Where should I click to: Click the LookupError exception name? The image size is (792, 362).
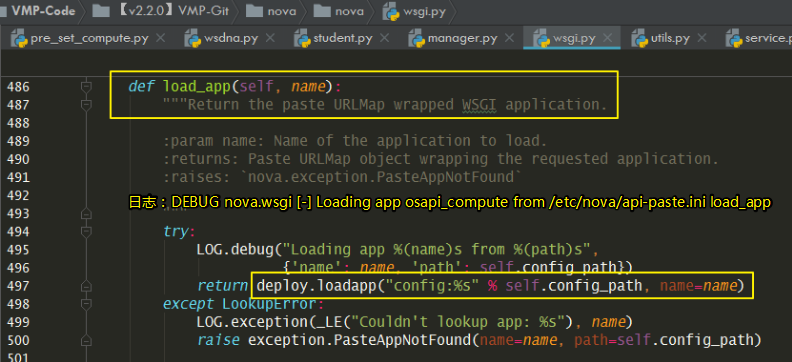269,304
